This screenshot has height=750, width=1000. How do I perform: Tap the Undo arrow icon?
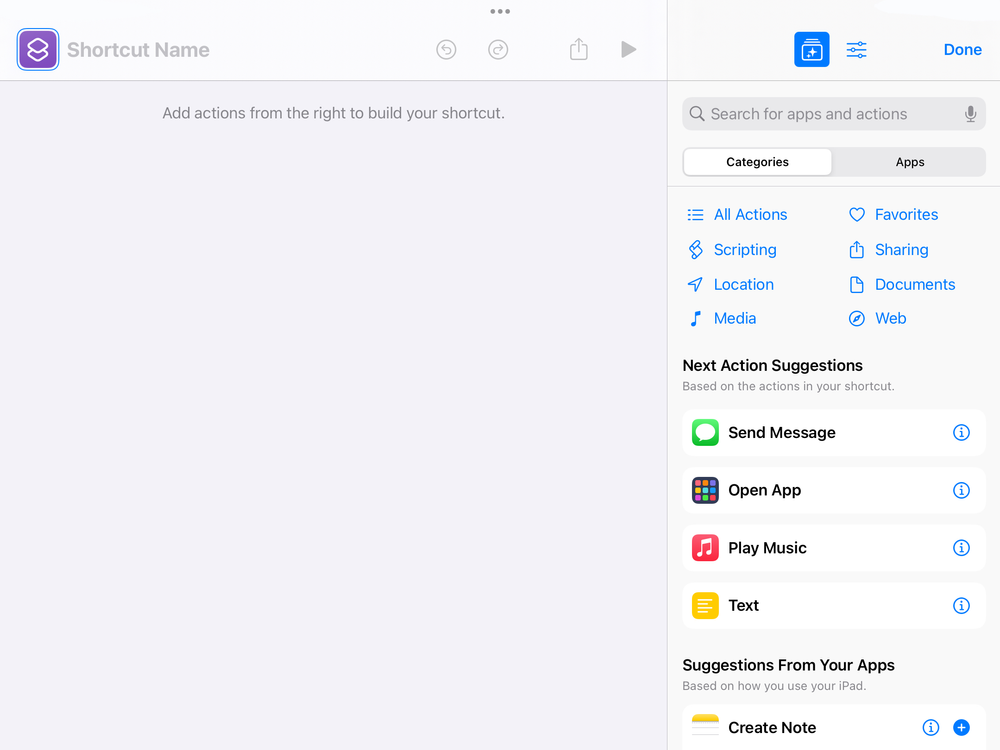446,49
